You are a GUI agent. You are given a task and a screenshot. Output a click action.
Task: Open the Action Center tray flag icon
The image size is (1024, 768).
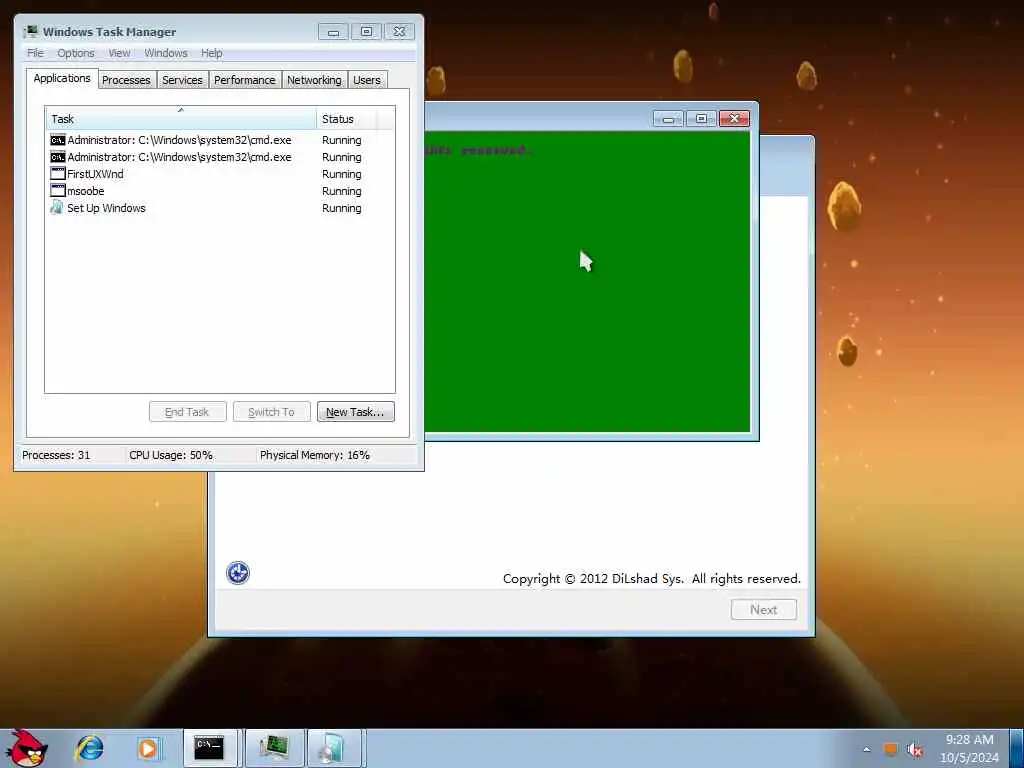pyautogui.click(x=891, y=749)
